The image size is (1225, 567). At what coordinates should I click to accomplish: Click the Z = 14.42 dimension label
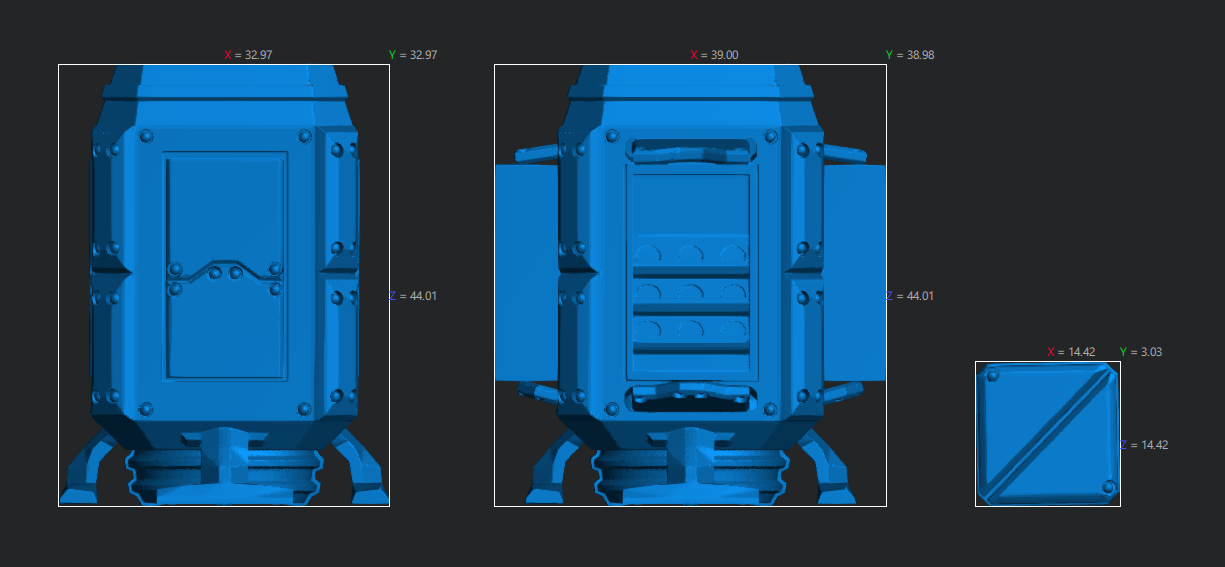coord(1144,445)
